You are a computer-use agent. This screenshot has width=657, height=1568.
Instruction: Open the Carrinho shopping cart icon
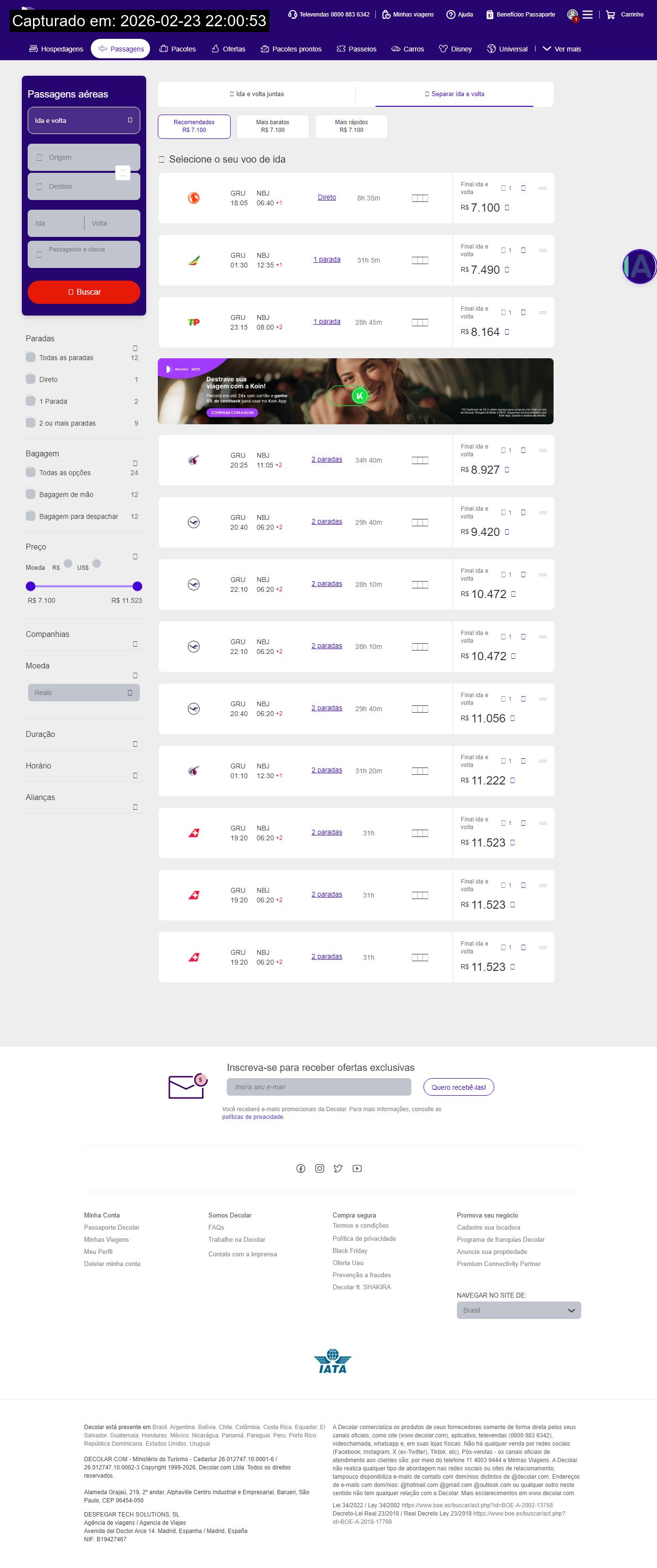pos(610,15)
